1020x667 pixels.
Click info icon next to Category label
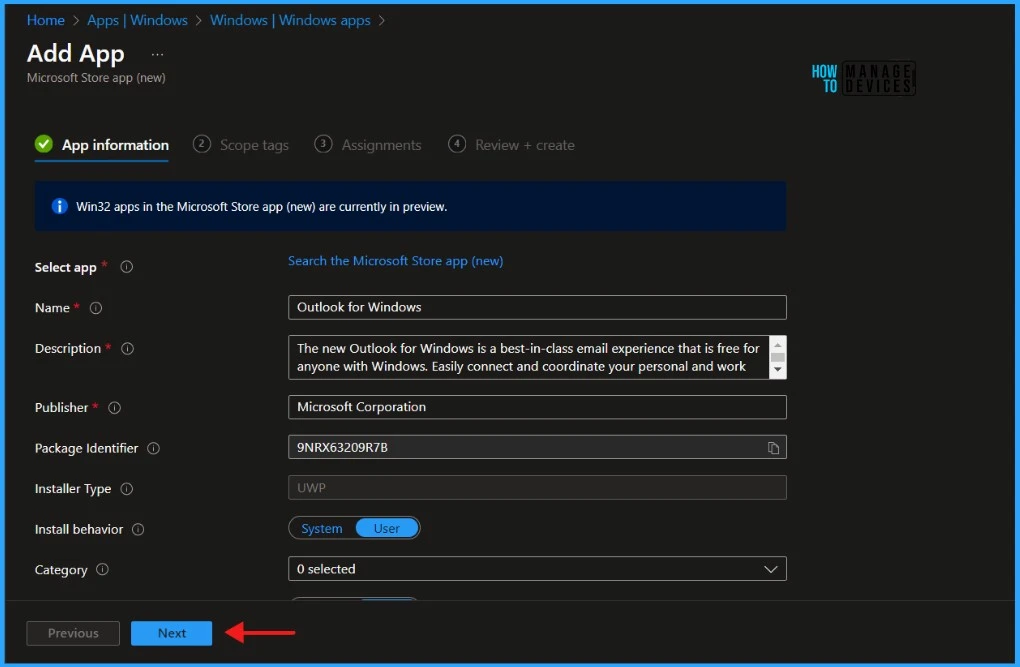102,569
